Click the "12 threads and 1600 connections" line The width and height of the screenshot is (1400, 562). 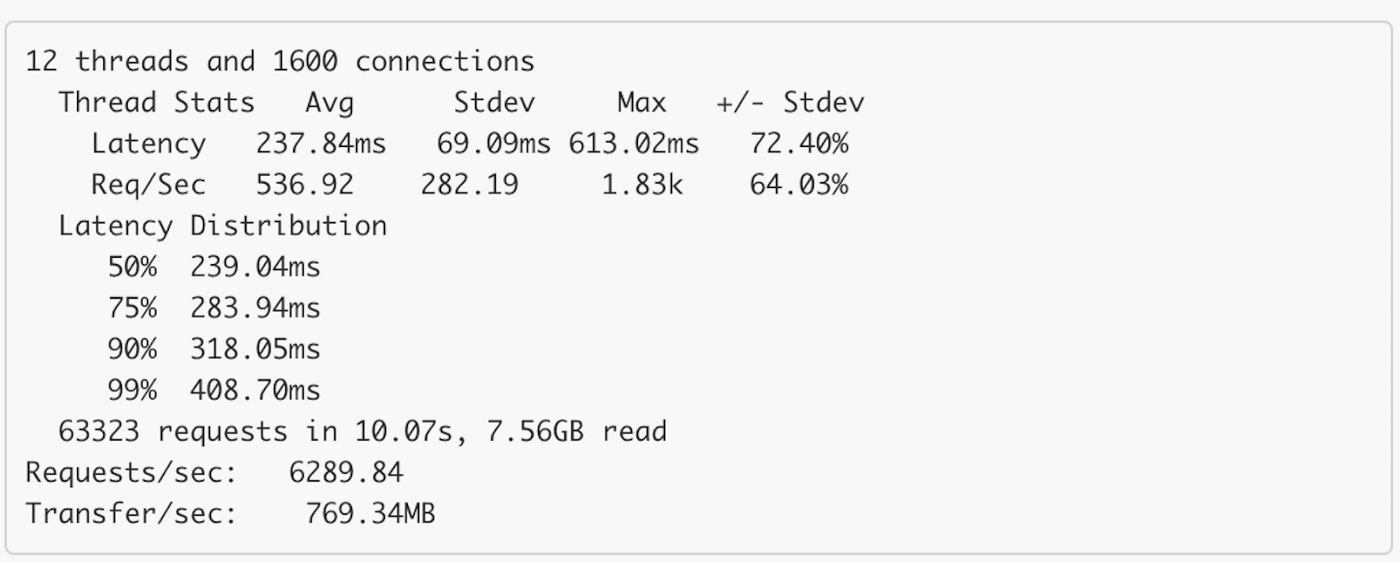point(280,62)
